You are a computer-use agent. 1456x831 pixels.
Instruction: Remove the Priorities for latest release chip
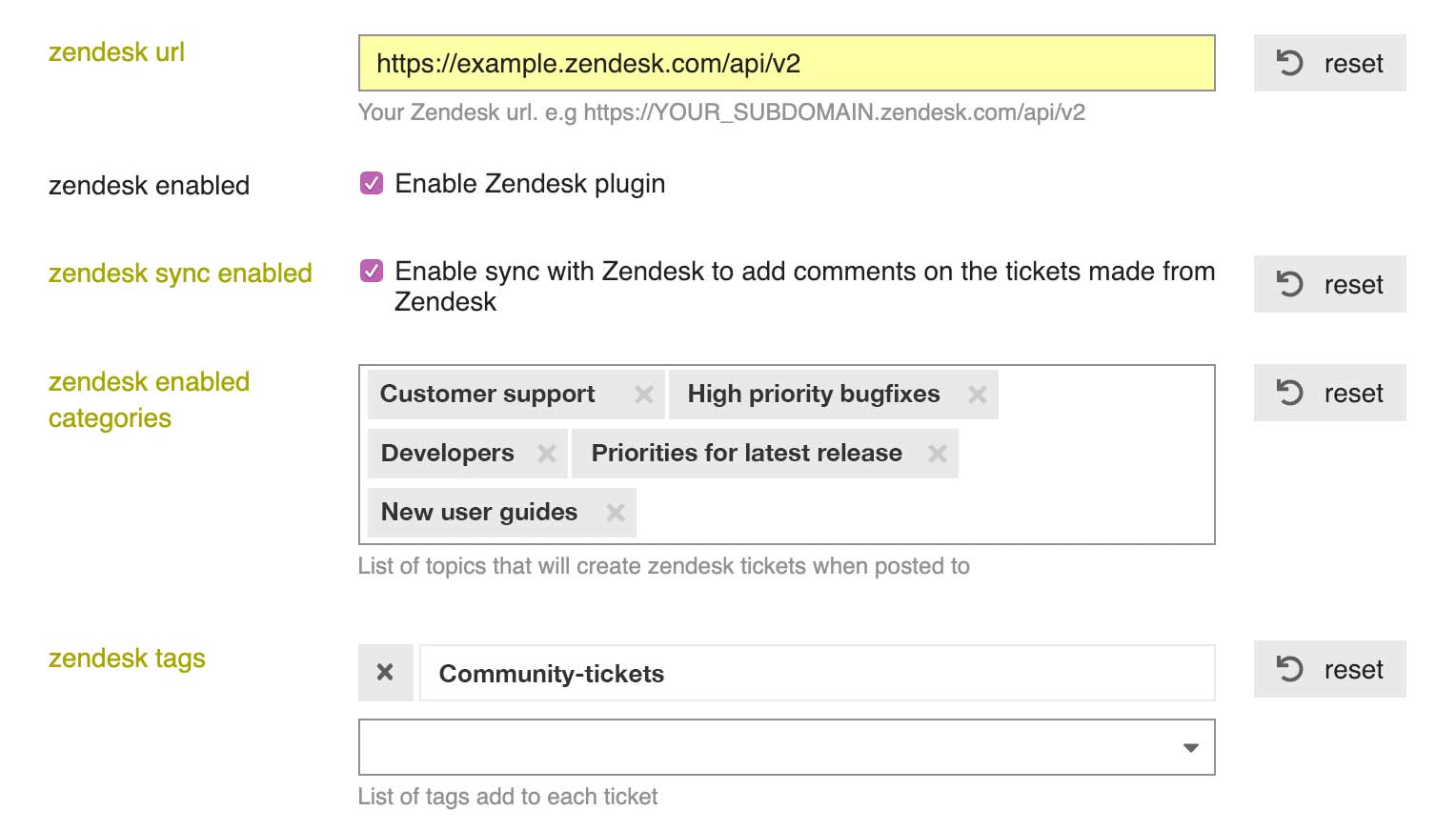(938, 453)
